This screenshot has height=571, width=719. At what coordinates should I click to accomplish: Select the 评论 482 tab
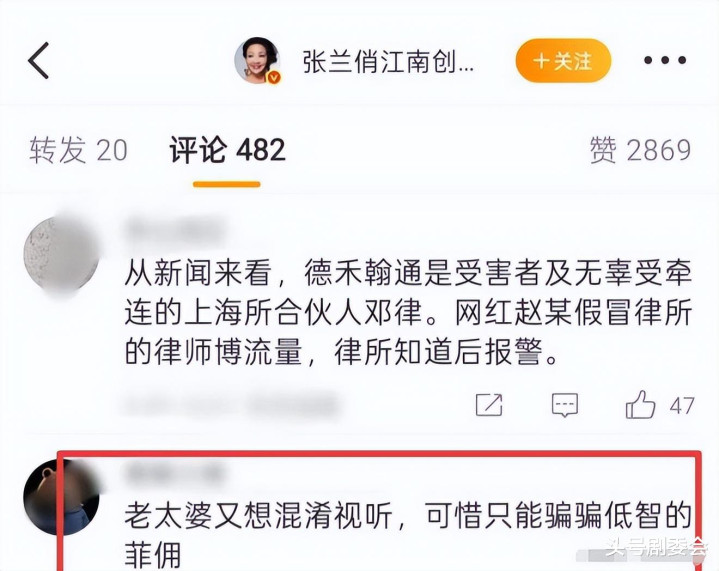(x=227, y=150)
